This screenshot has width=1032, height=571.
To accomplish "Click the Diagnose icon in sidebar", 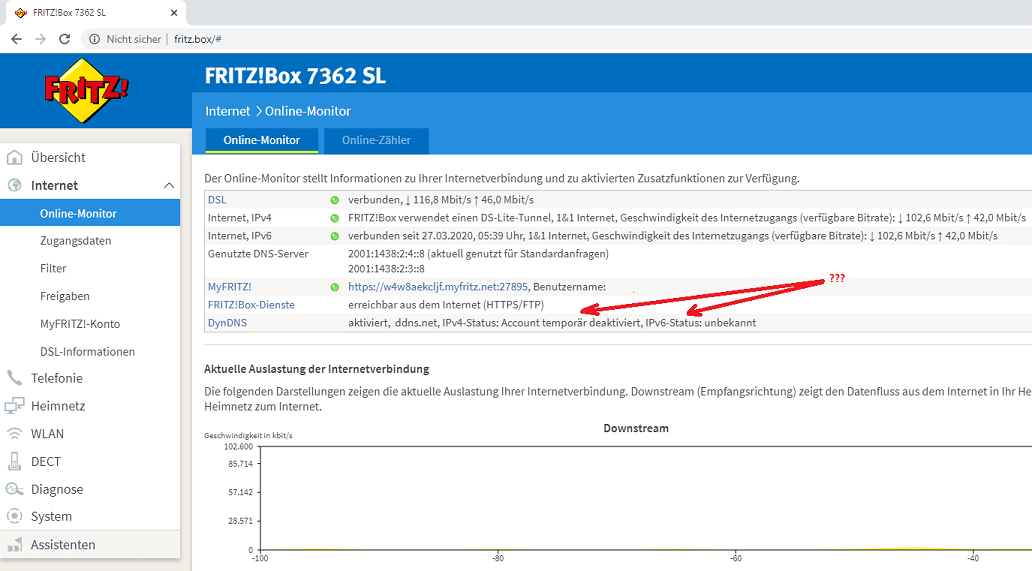I will (x=14, y=489).
